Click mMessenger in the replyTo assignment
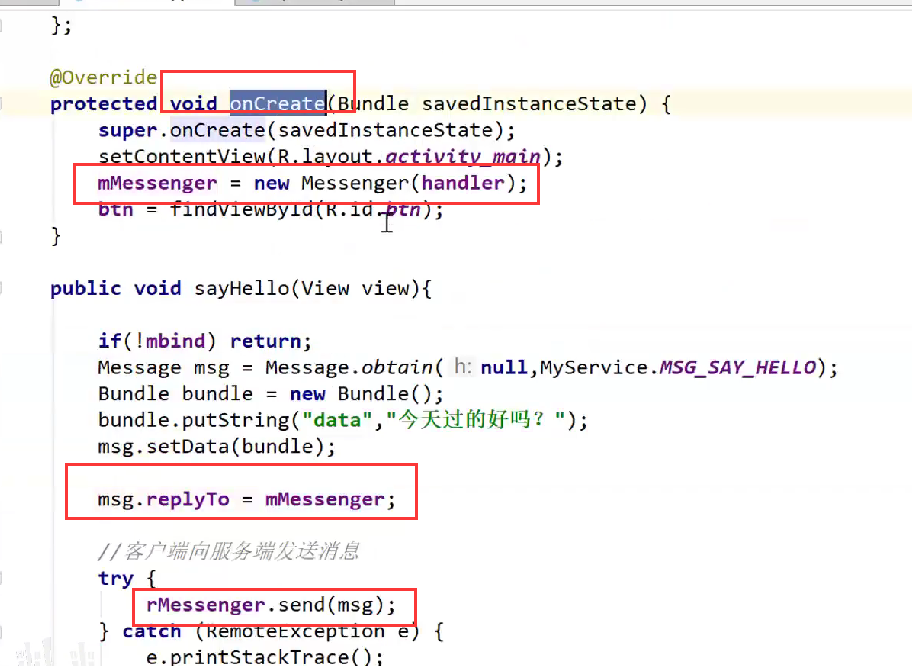Viewport: 912px width, 666px height. point(325,500)
